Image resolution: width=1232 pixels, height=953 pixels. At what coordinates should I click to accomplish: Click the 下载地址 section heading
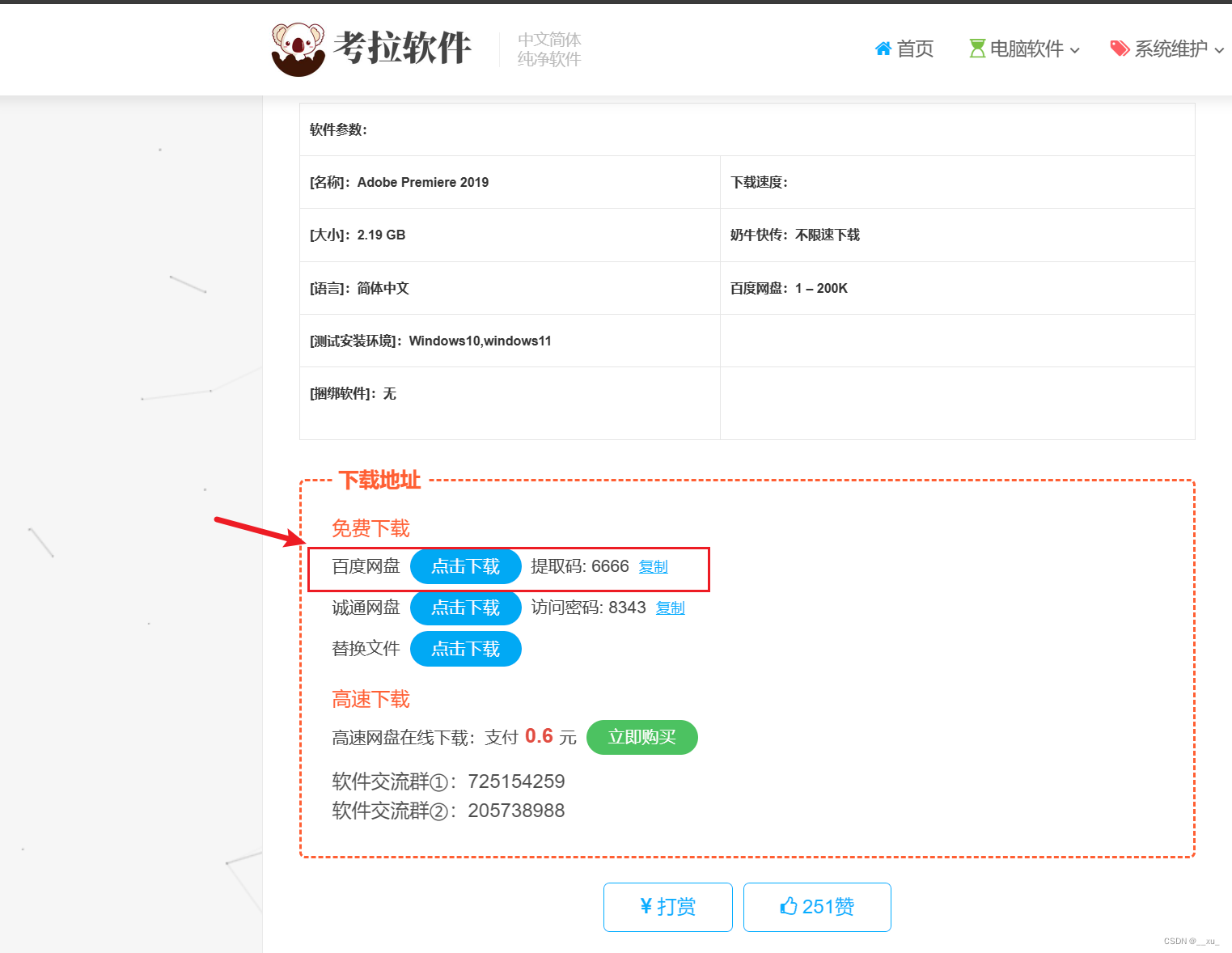379,480
